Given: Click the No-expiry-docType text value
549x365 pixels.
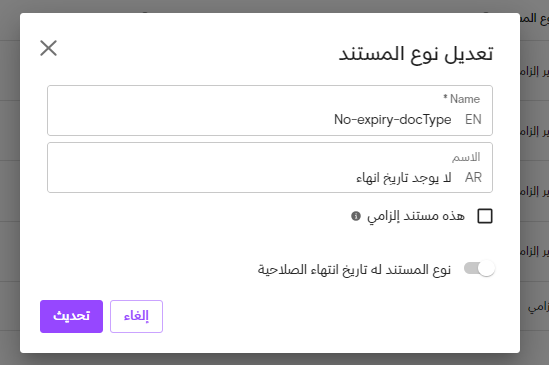Looking at the screenshot, I should click(392, 119).
